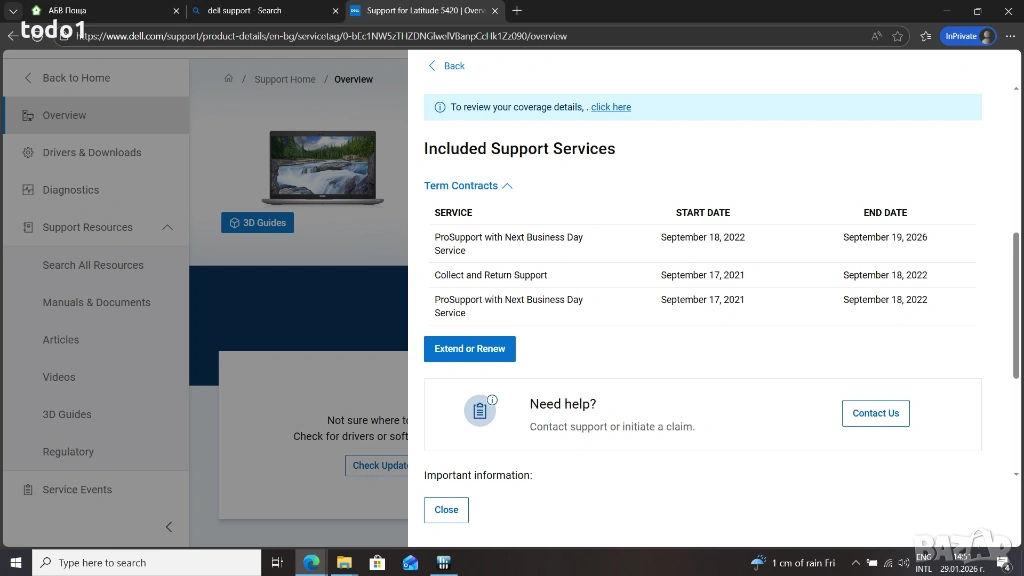Click the browser favorites star icon
This screenshot has width=1024, height=576.
pyautogui.click(x=898, y=36)
